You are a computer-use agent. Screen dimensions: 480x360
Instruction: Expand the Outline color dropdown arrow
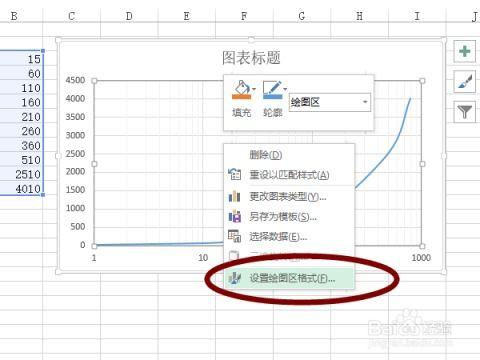285,89
